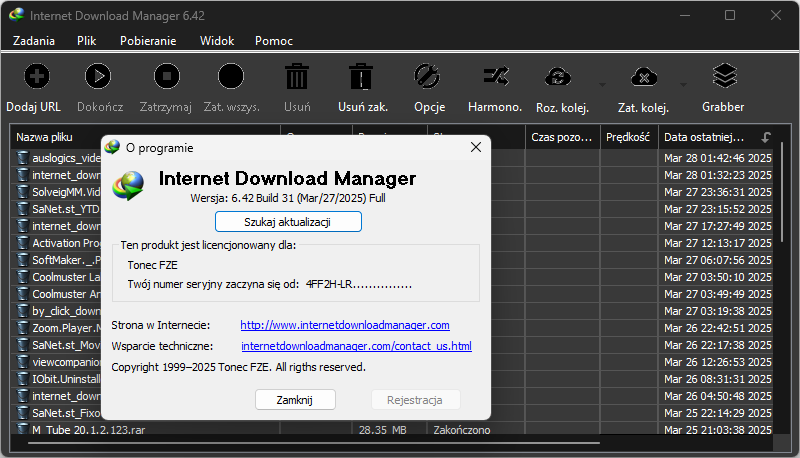800x458 pixels.
Task: Click the Zatrzymaj stop icon
Action: tap(167, 77)
